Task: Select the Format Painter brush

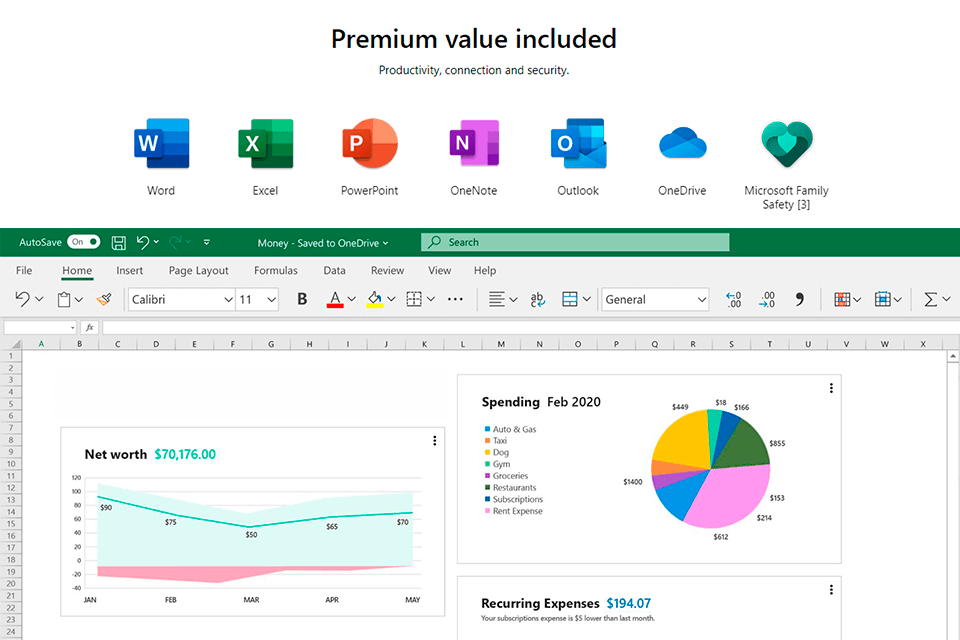Action: point(104,299)
